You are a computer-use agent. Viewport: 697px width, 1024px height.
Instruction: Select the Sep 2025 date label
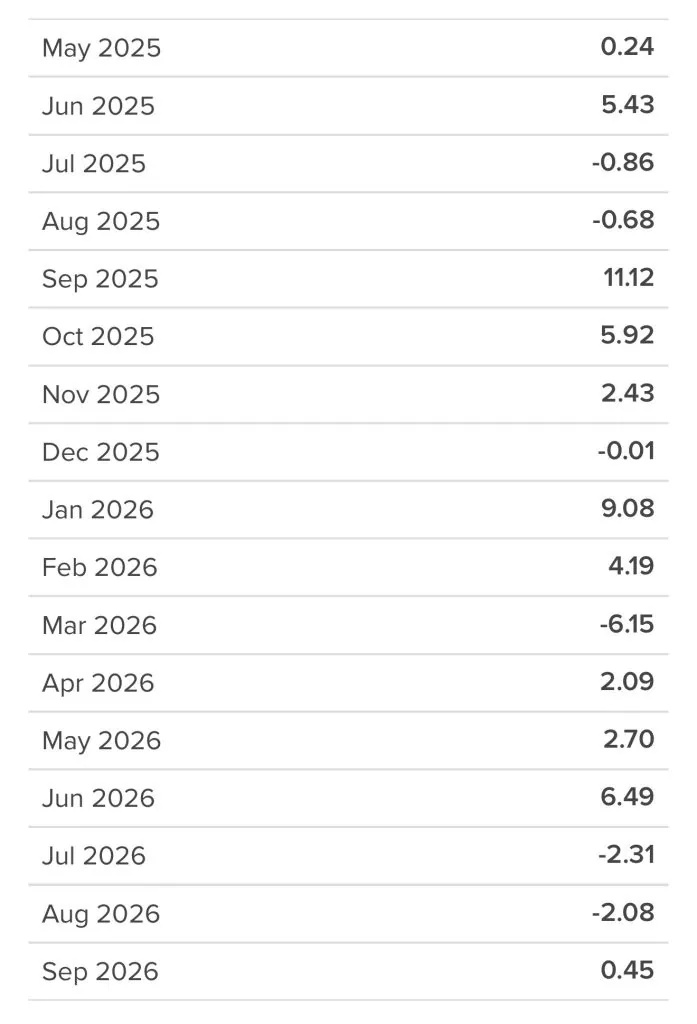tap(101, 280)
